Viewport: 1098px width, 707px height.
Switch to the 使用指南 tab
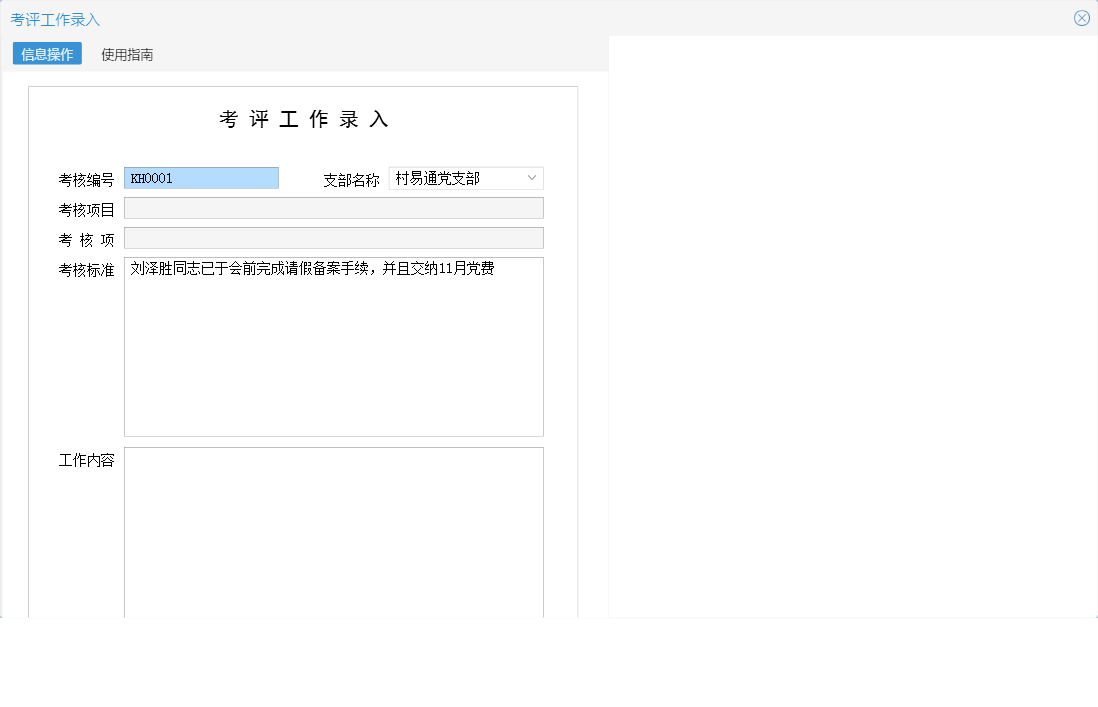pyautogui.click(x=126, y=54)
